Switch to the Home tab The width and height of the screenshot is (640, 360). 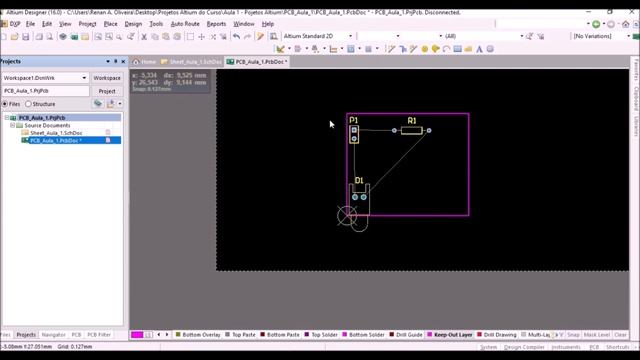click(144, 62)
